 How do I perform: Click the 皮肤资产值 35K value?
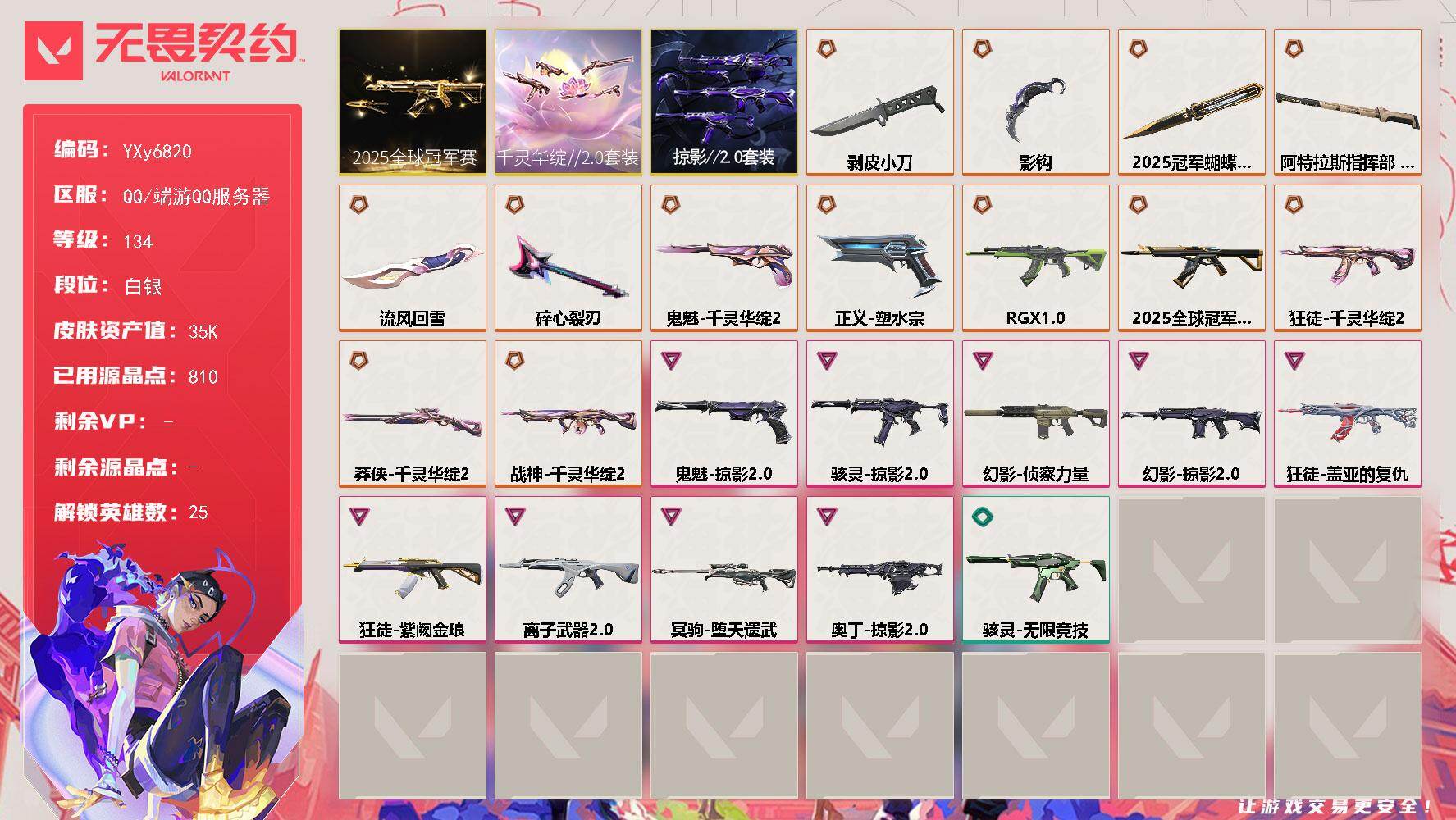click(x=203, y=331)
